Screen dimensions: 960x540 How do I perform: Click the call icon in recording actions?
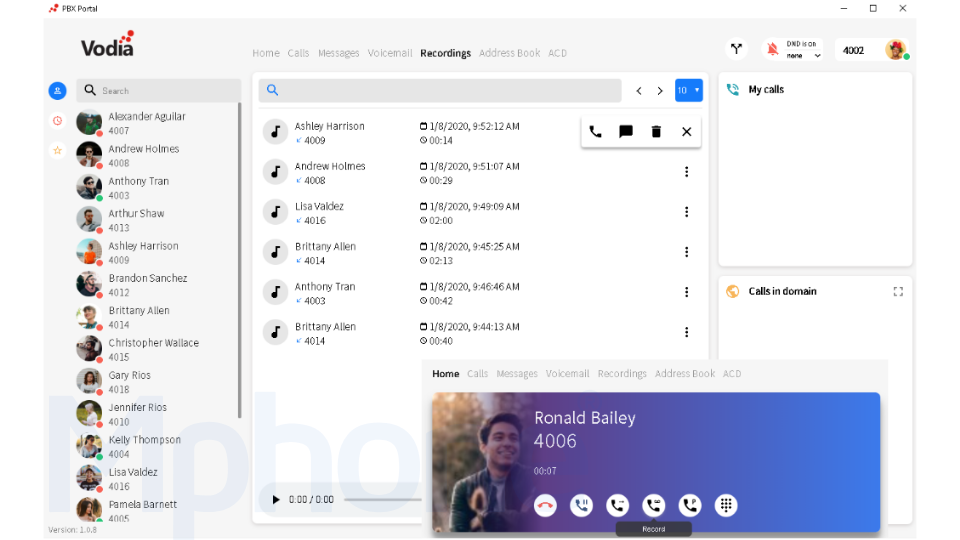coord(595,132)
